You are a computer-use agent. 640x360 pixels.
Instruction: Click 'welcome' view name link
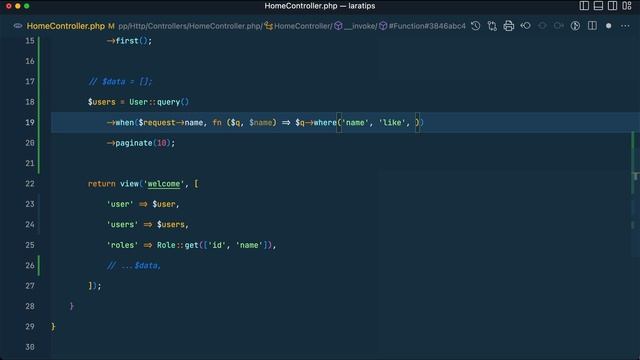(163, 184)
